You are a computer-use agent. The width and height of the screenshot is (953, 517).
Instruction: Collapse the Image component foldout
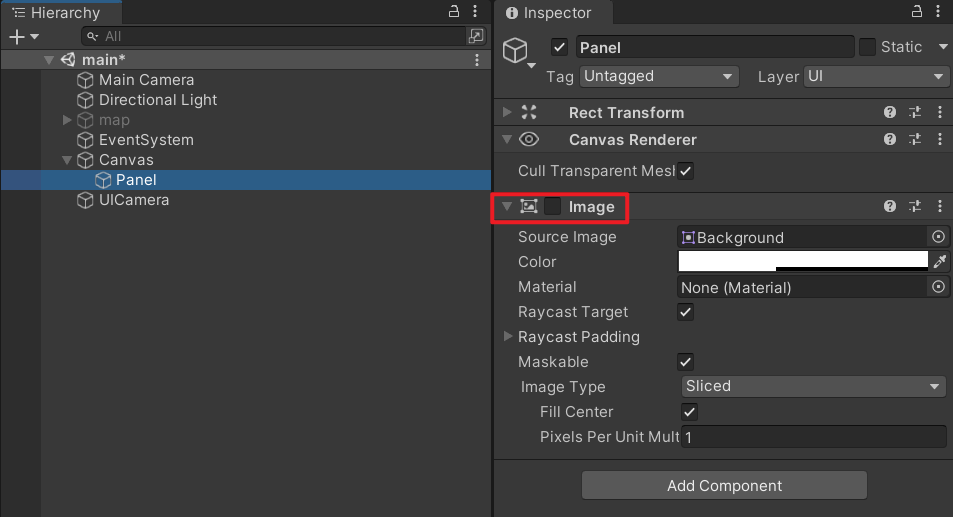click(507, 207)
